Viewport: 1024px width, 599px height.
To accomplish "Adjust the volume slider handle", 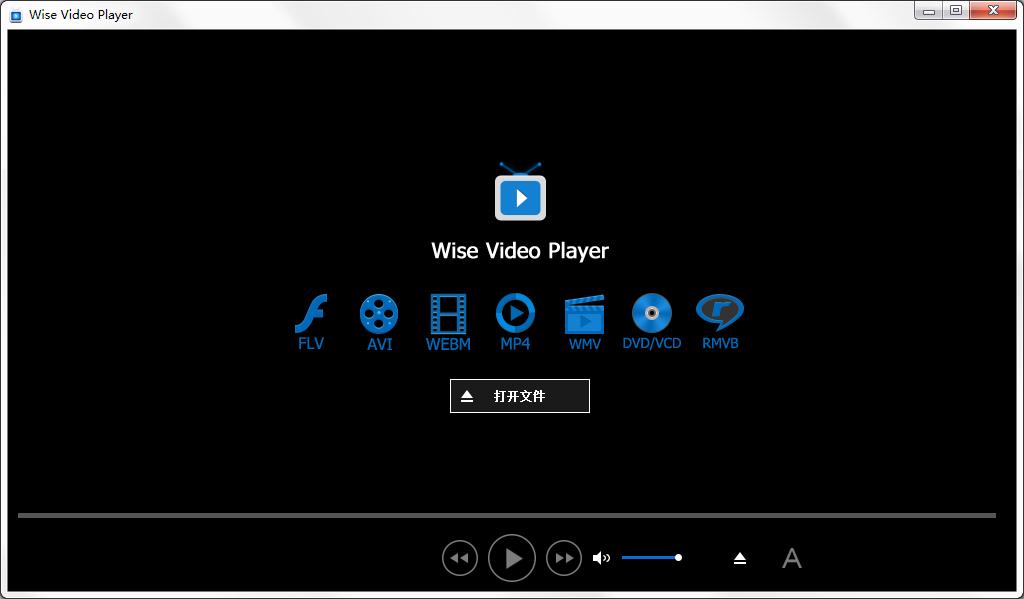I will coord(678,557).
